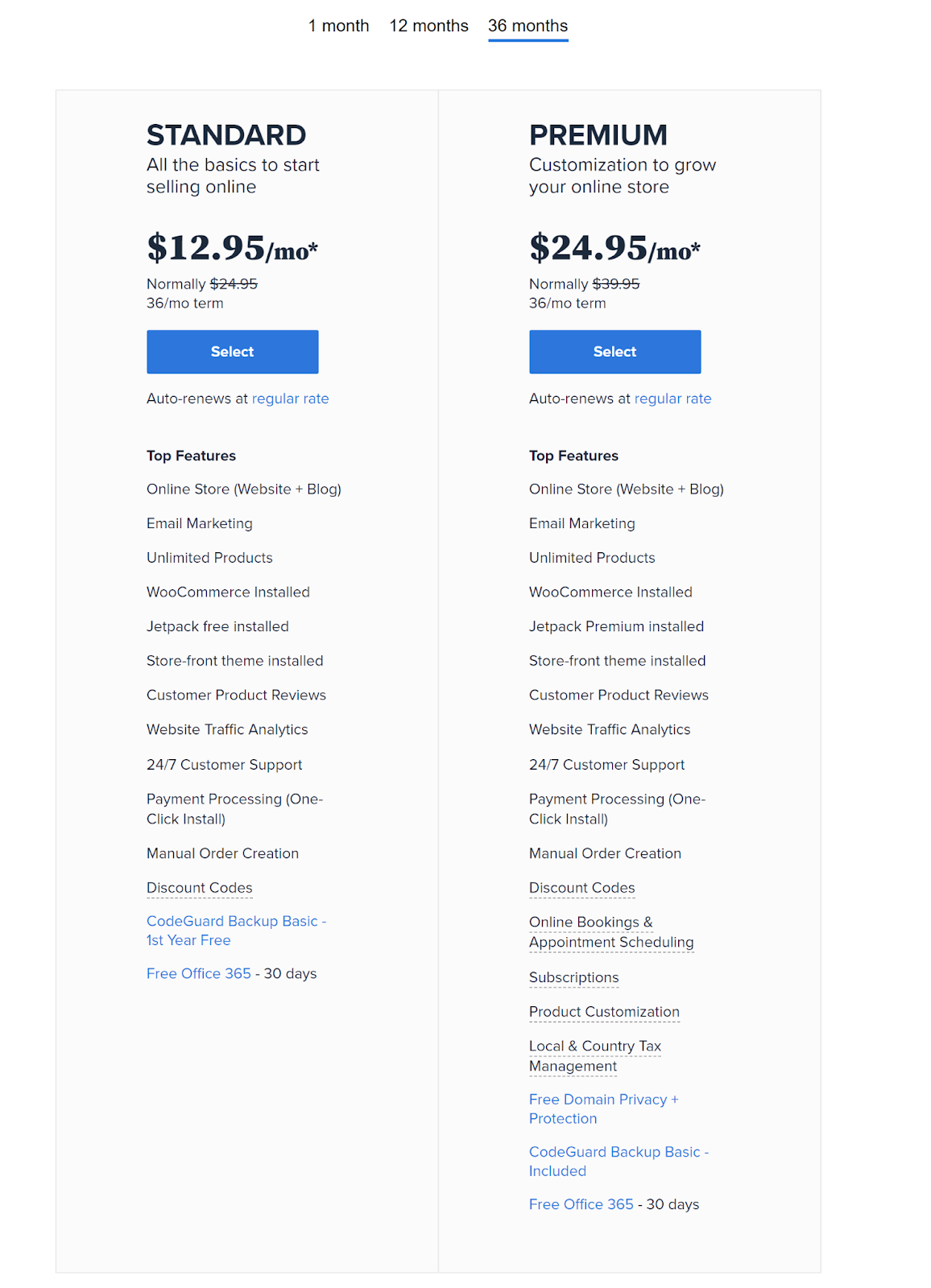
Task: Click Standard plan's Discount Codes feature
Action: (x=199, y=888)
